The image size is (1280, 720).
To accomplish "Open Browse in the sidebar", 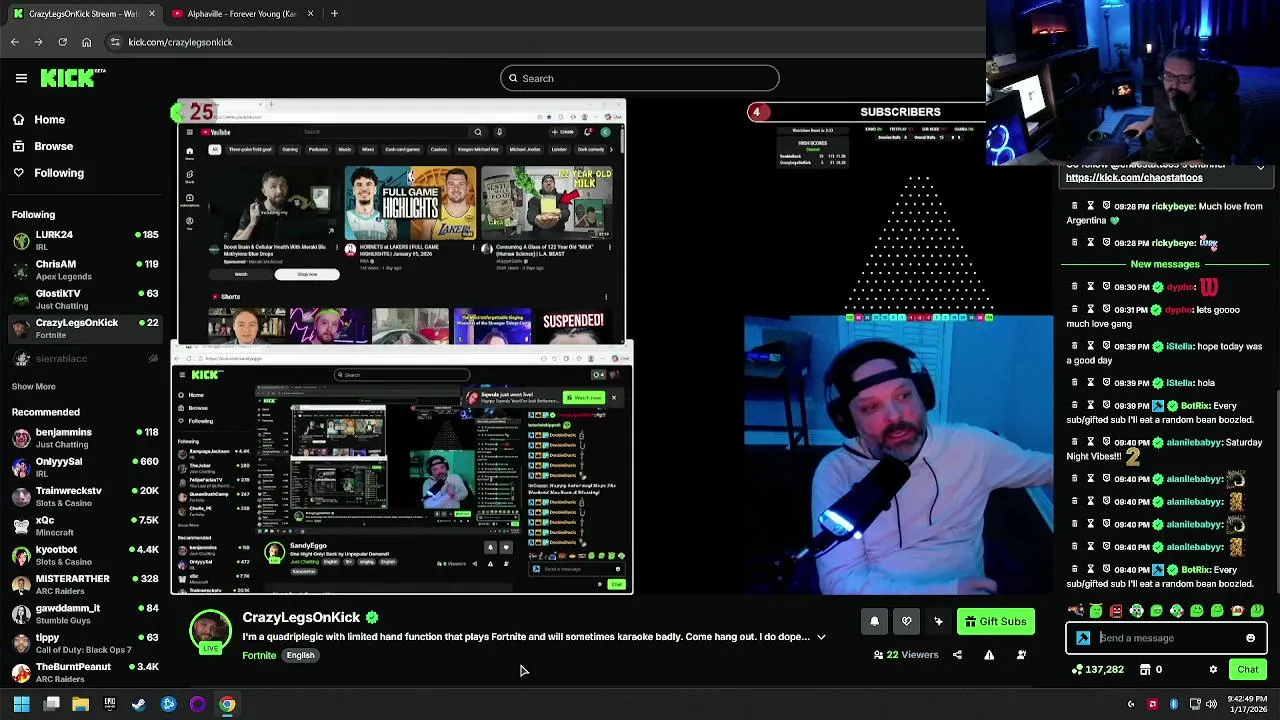I will tap(42, 146).
